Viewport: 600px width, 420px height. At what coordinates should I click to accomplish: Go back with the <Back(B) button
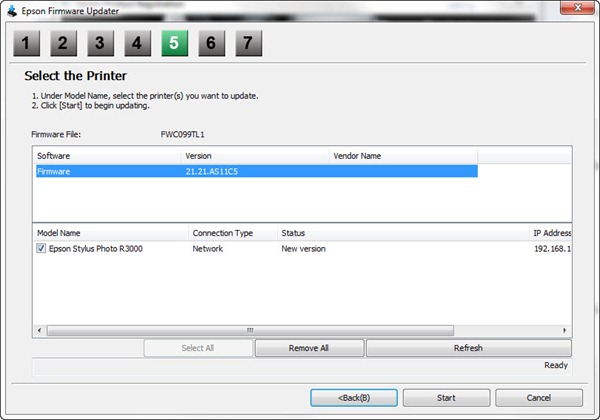[354, 398]
